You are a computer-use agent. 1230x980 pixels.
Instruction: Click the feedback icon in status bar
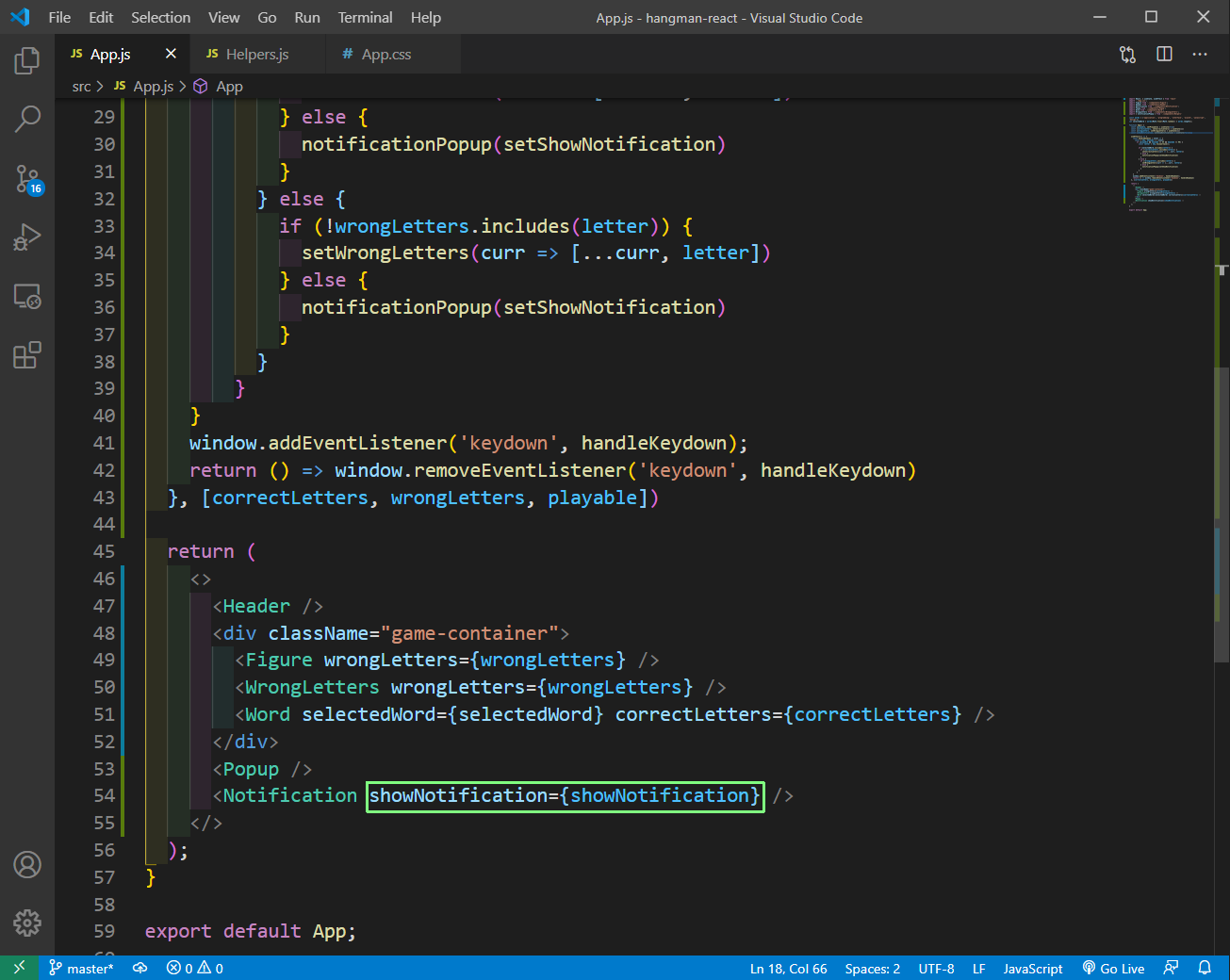[x=1171, y=968]
